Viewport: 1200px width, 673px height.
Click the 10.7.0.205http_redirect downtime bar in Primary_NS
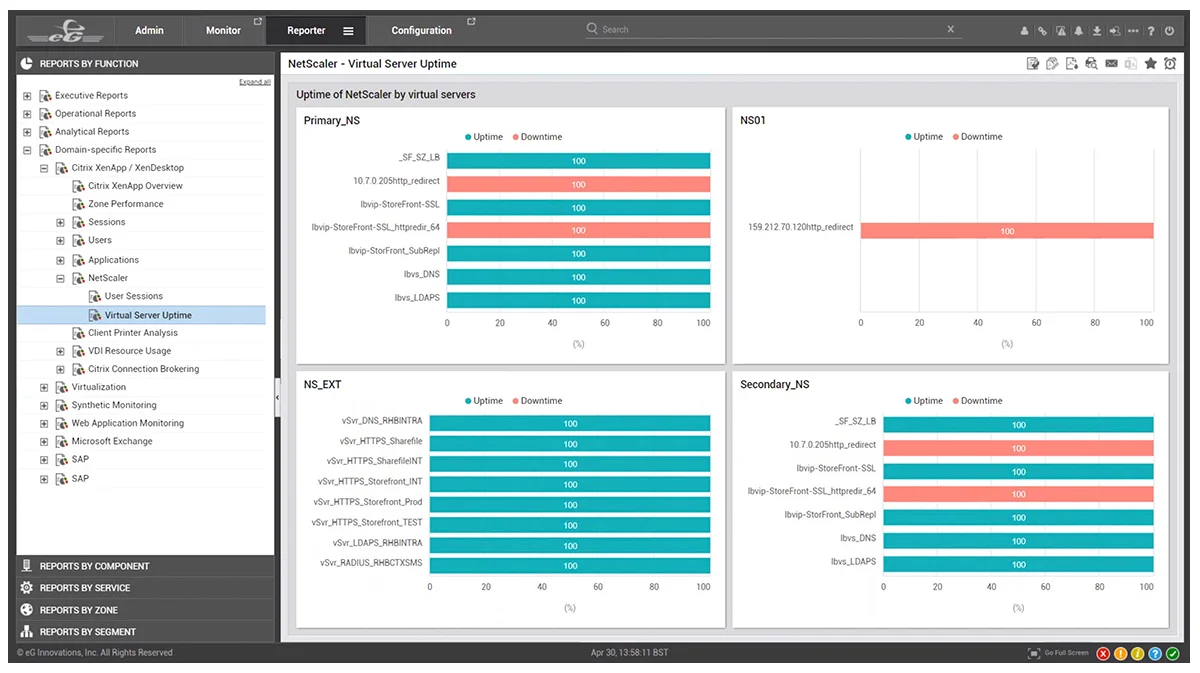578,184
